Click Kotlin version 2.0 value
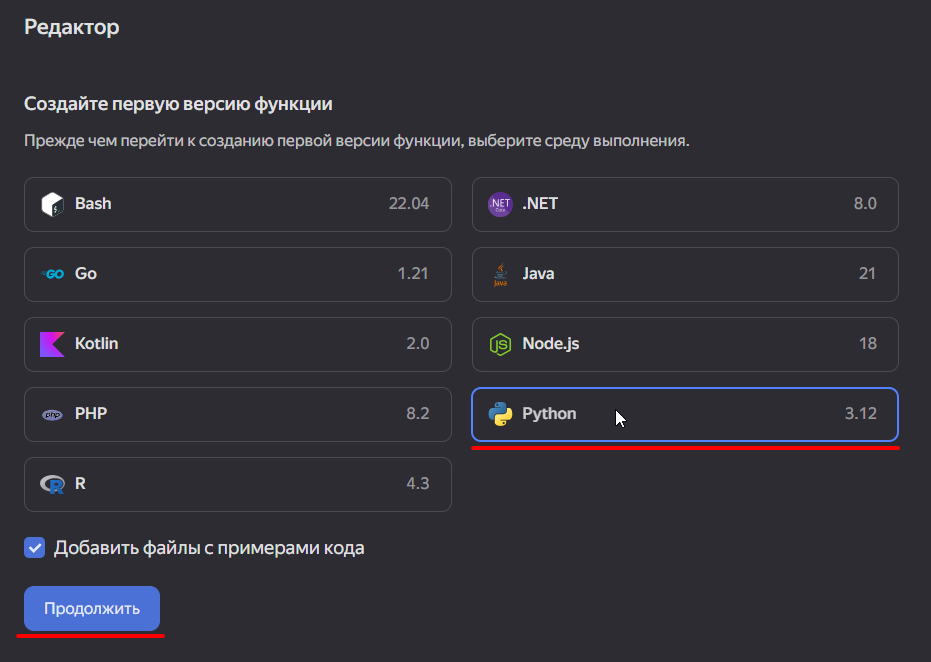 pyautogui.click(x=417, y=344)
